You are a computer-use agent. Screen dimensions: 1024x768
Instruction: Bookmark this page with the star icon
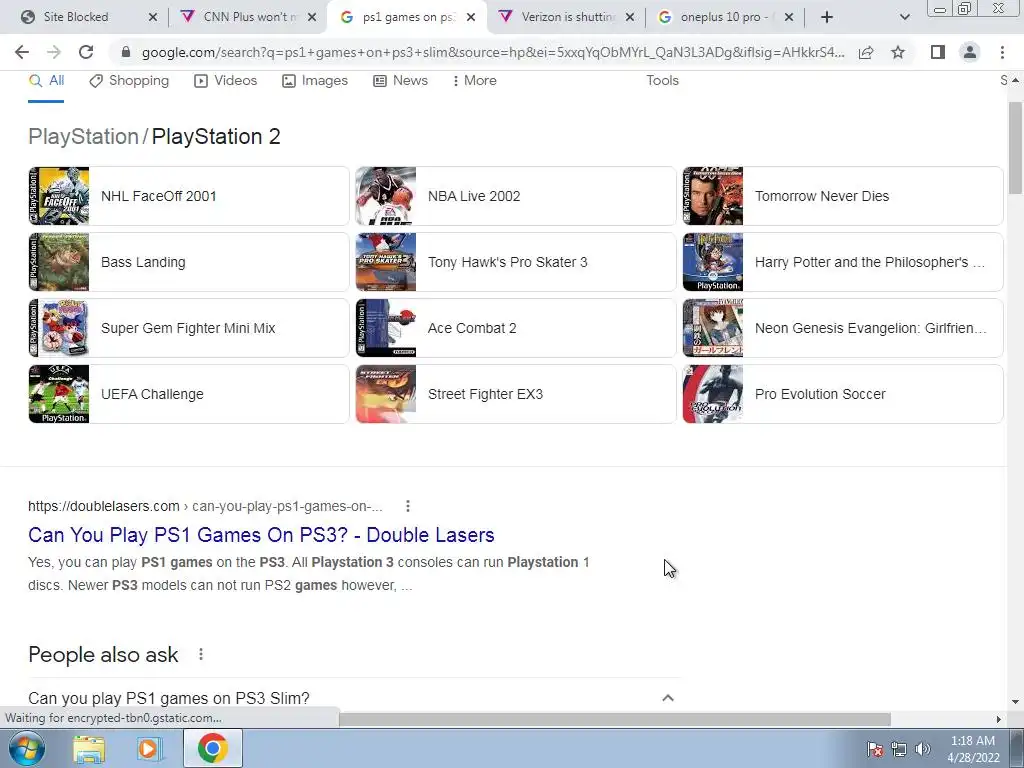[898, 52]
